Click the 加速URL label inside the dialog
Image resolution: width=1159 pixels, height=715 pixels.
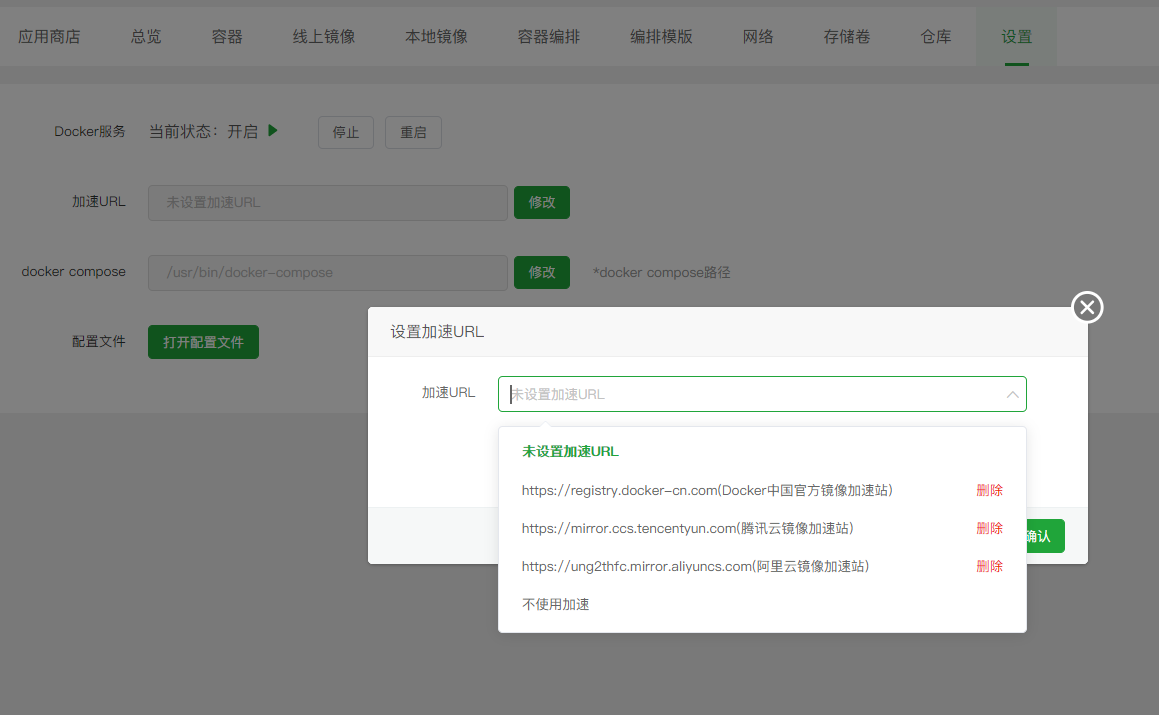[x=448, y=393]
